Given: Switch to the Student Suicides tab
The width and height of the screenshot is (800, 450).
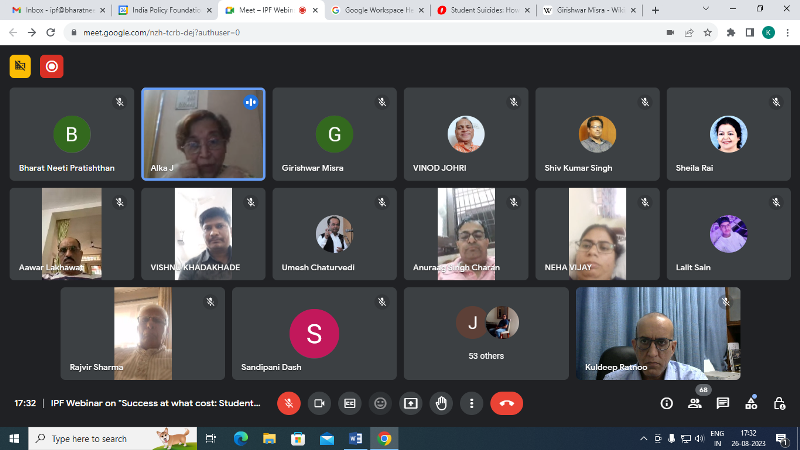Looking at the screenshot, I should click(x=483, y=10).
